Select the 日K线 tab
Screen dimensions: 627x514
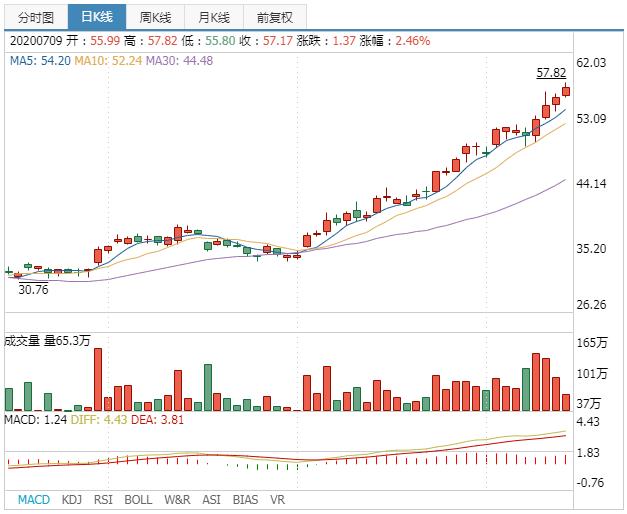(x=97, y=17)
